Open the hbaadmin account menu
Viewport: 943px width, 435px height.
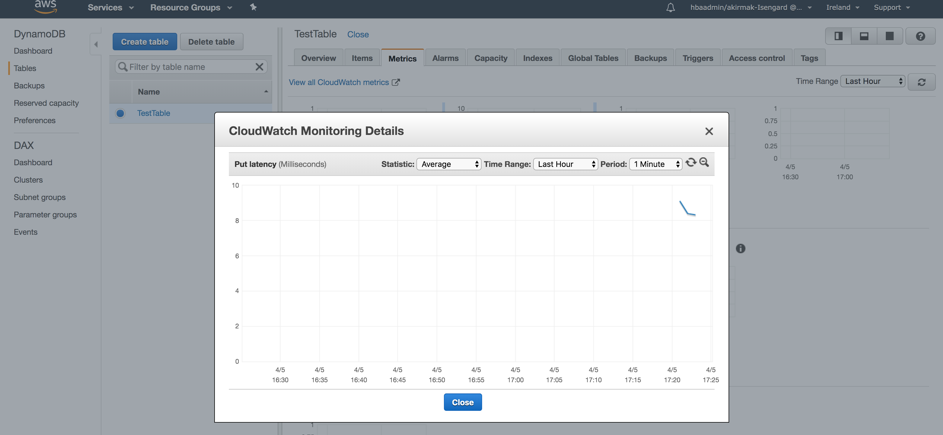[x=752, y=7]
